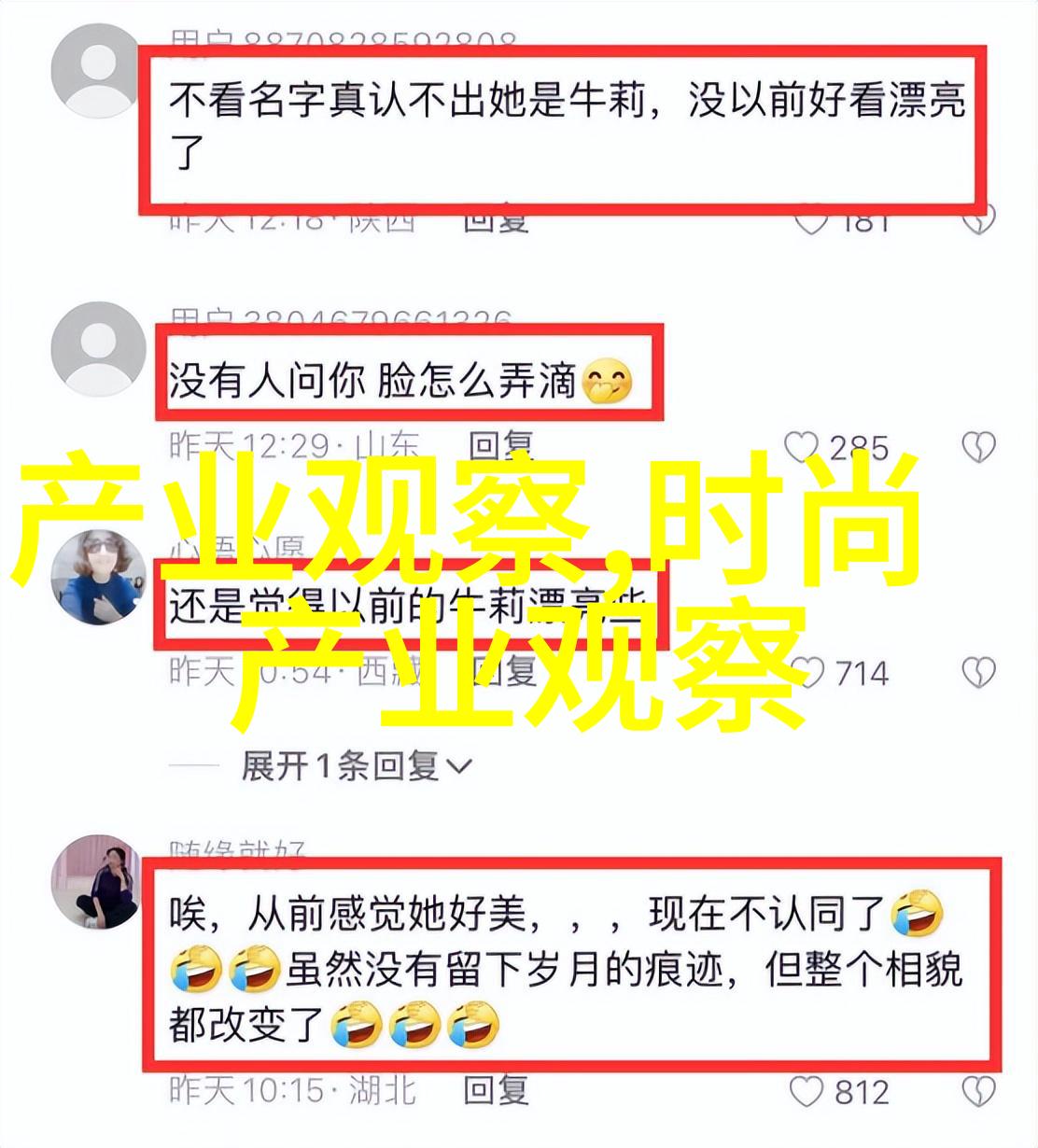Image resolution: width=1038 pixels, height=1148 pixels.
Task: Reply to the Shandong comment at 12:29
Action: [x=499, y=447]
